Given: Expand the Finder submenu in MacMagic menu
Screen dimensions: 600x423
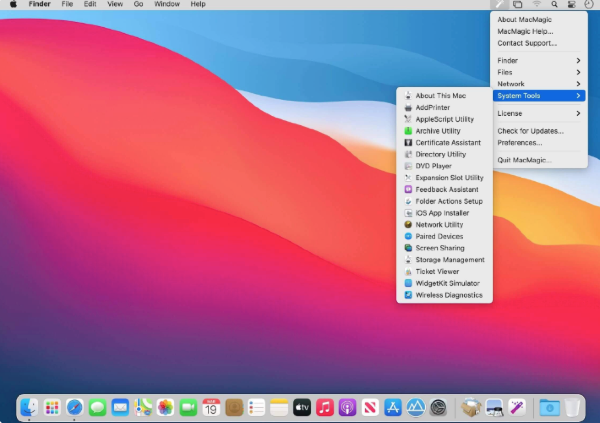Looking at the screenshot, I should tap(539, 60).
